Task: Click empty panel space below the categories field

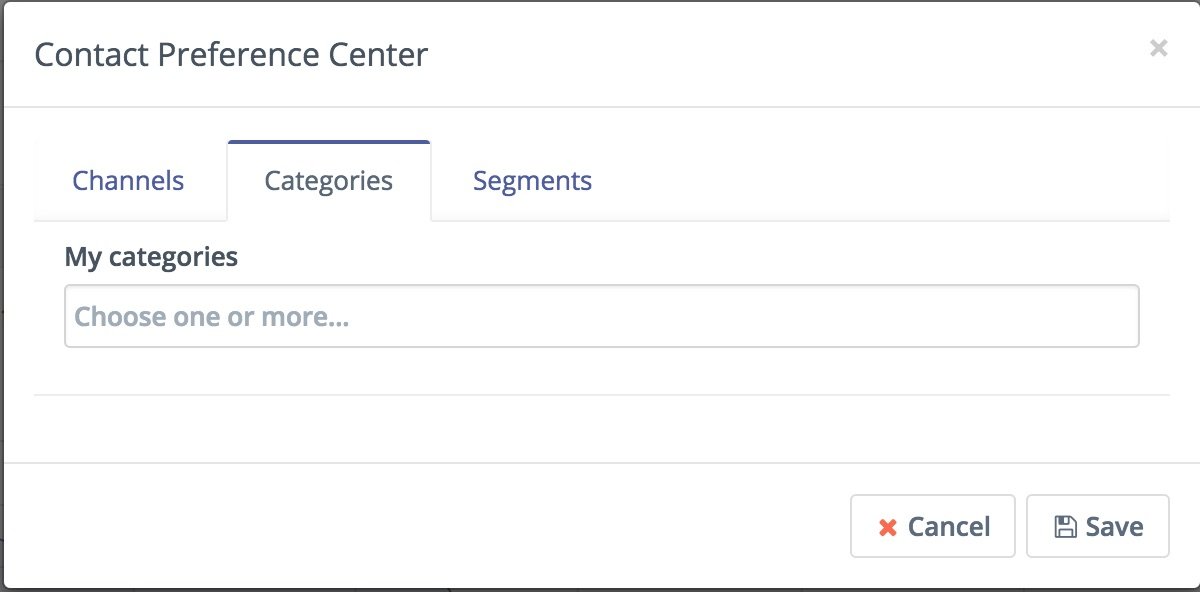Action: coord(600,371)
